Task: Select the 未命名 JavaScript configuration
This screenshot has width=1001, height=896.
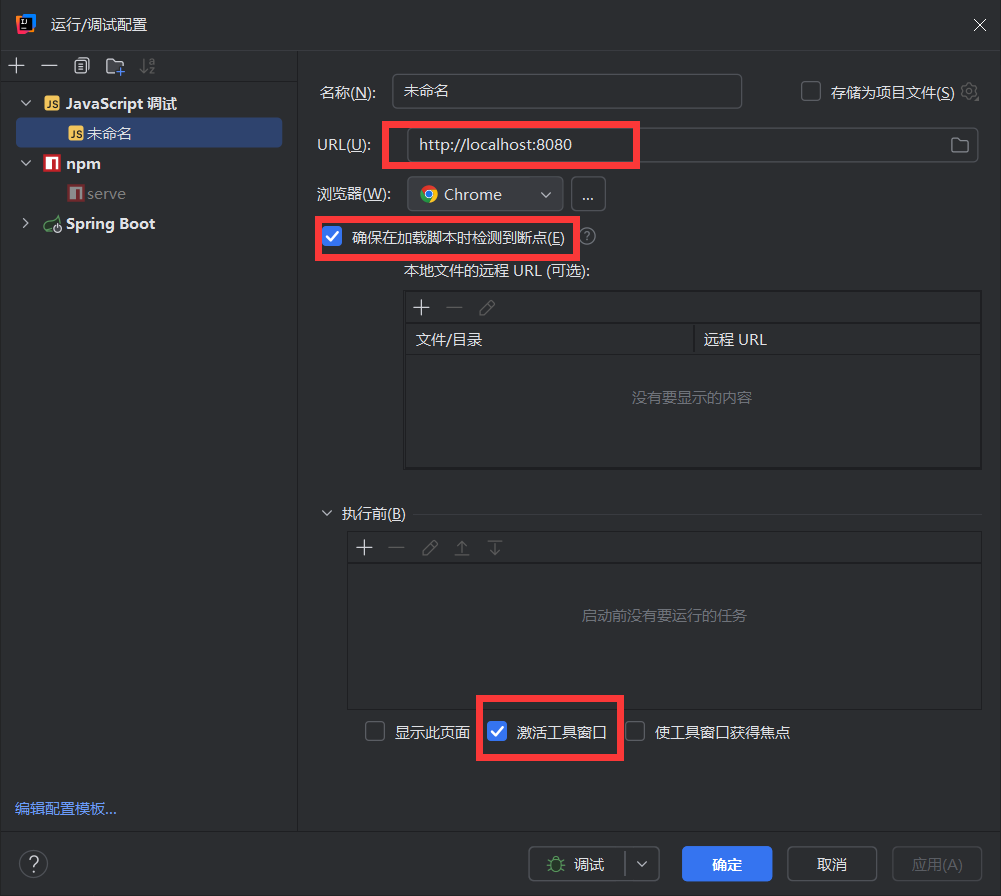Action: [x=149, y=133]
